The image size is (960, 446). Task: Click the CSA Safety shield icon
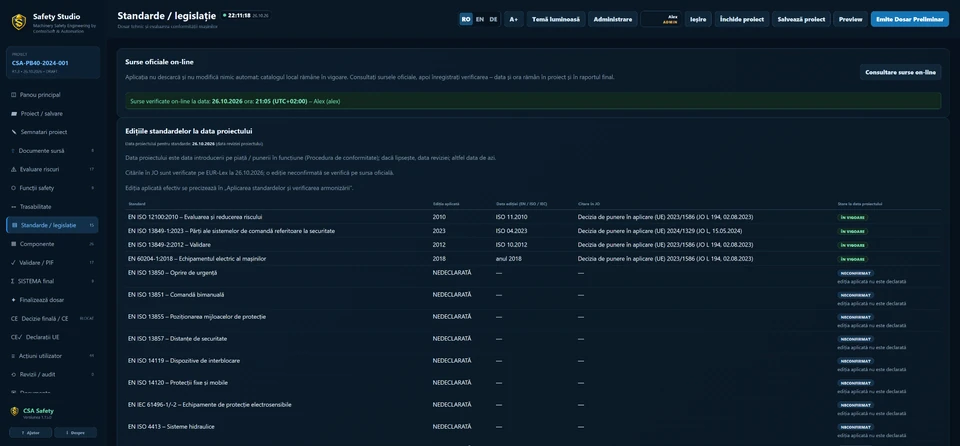coord(15,412)
